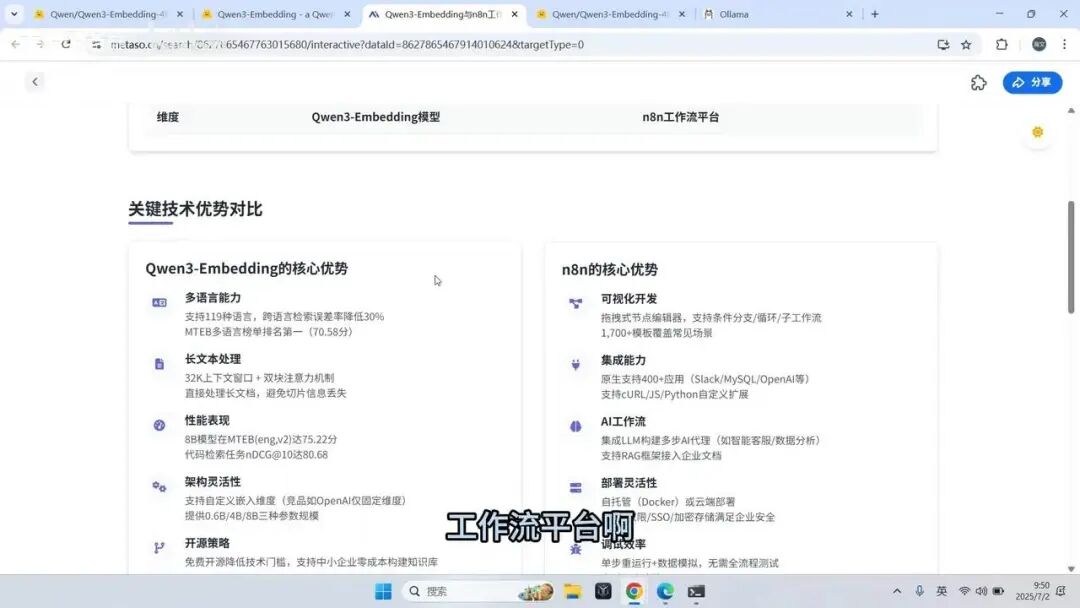
Task: Open Microsoft Edge from the taskbar
Action: pos(665,591)
